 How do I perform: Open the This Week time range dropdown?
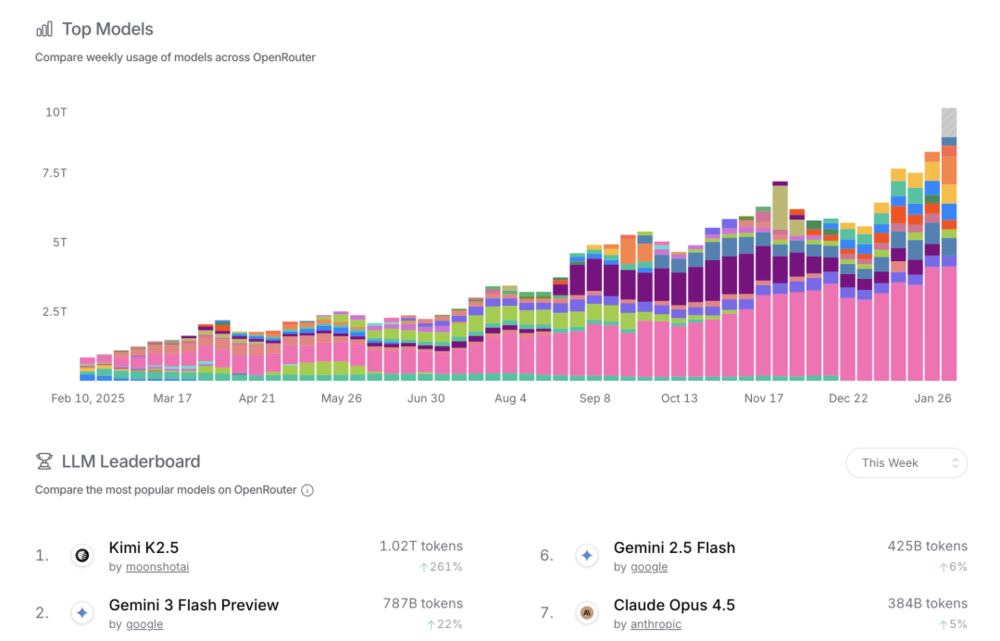click(x=906, y=463)
